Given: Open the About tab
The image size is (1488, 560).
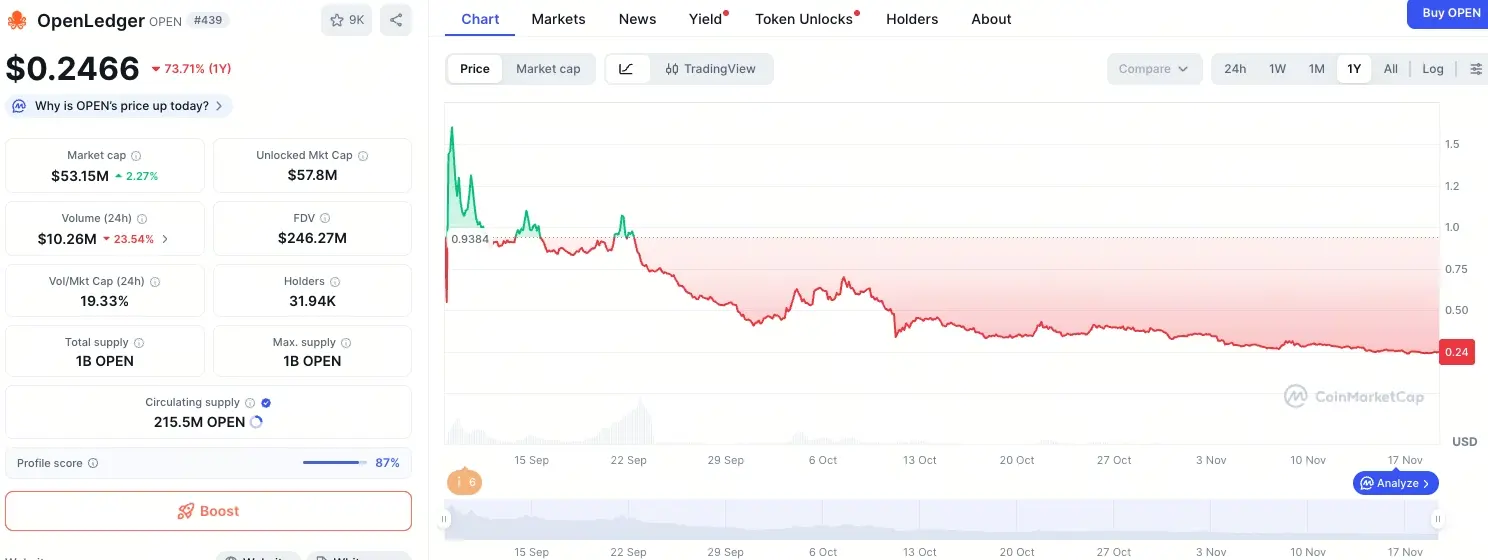Looking at the screenshot, I should [991, 19].
